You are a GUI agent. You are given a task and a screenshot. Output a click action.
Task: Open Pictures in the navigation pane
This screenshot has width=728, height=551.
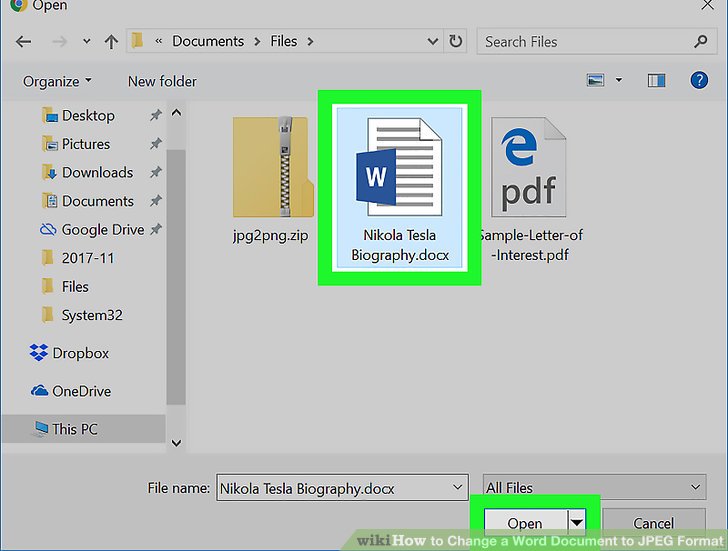(x=86, y=144)
